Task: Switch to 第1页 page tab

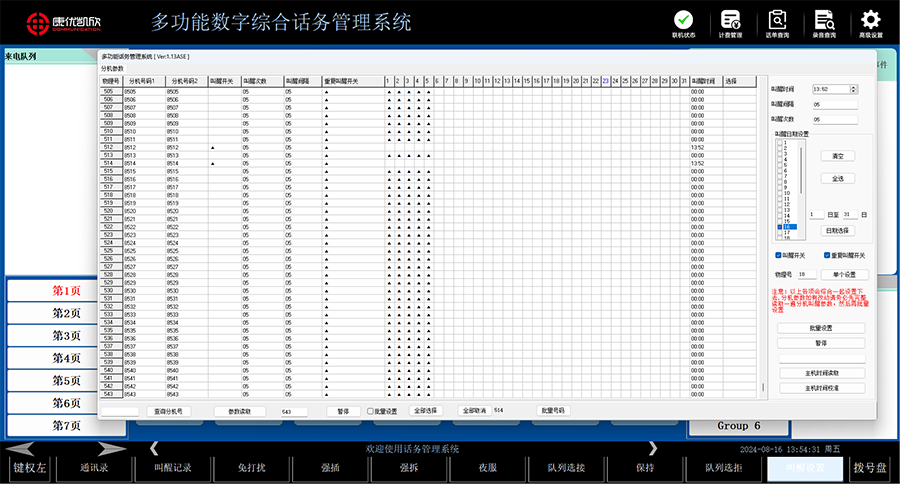Action: coord(67,291)
